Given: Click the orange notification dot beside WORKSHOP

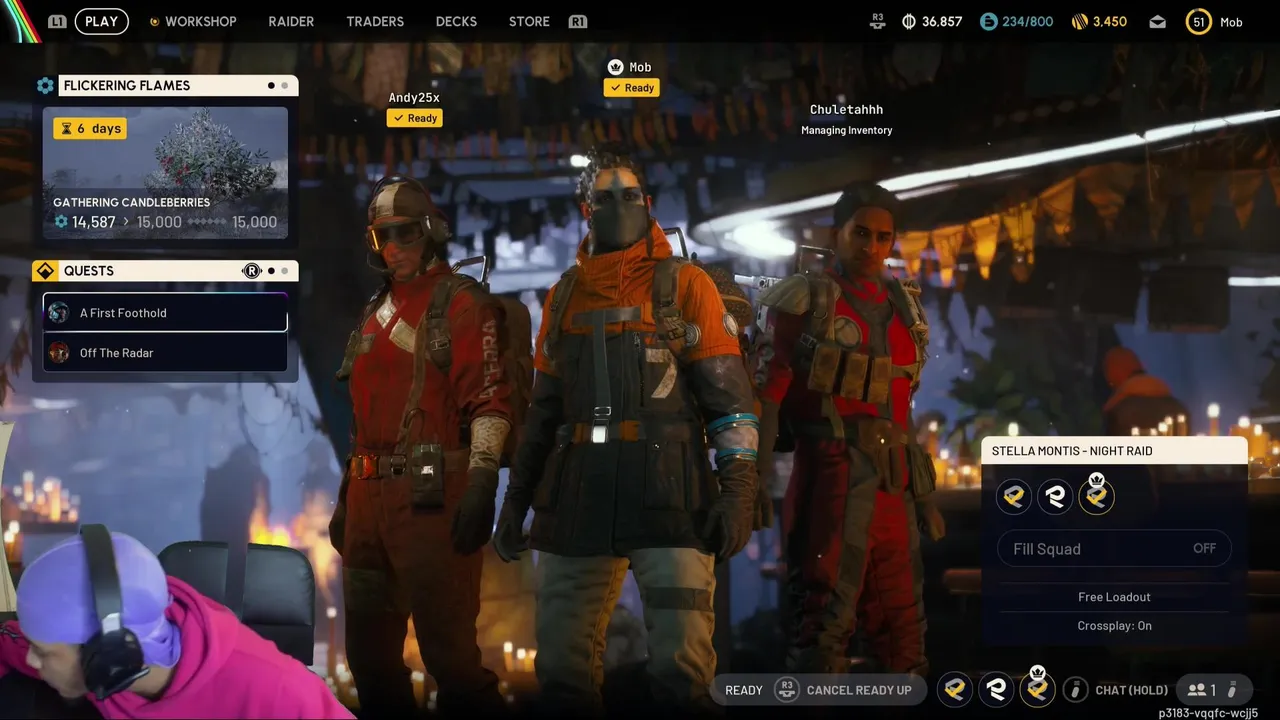Looking at the screenshot, I should tap(154, 21).
